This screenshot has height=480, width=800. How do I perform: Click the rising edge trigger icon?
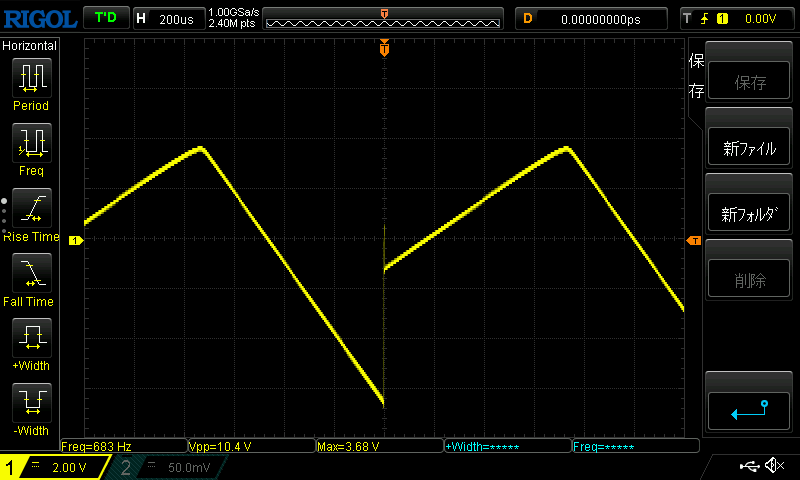point(705,19)
